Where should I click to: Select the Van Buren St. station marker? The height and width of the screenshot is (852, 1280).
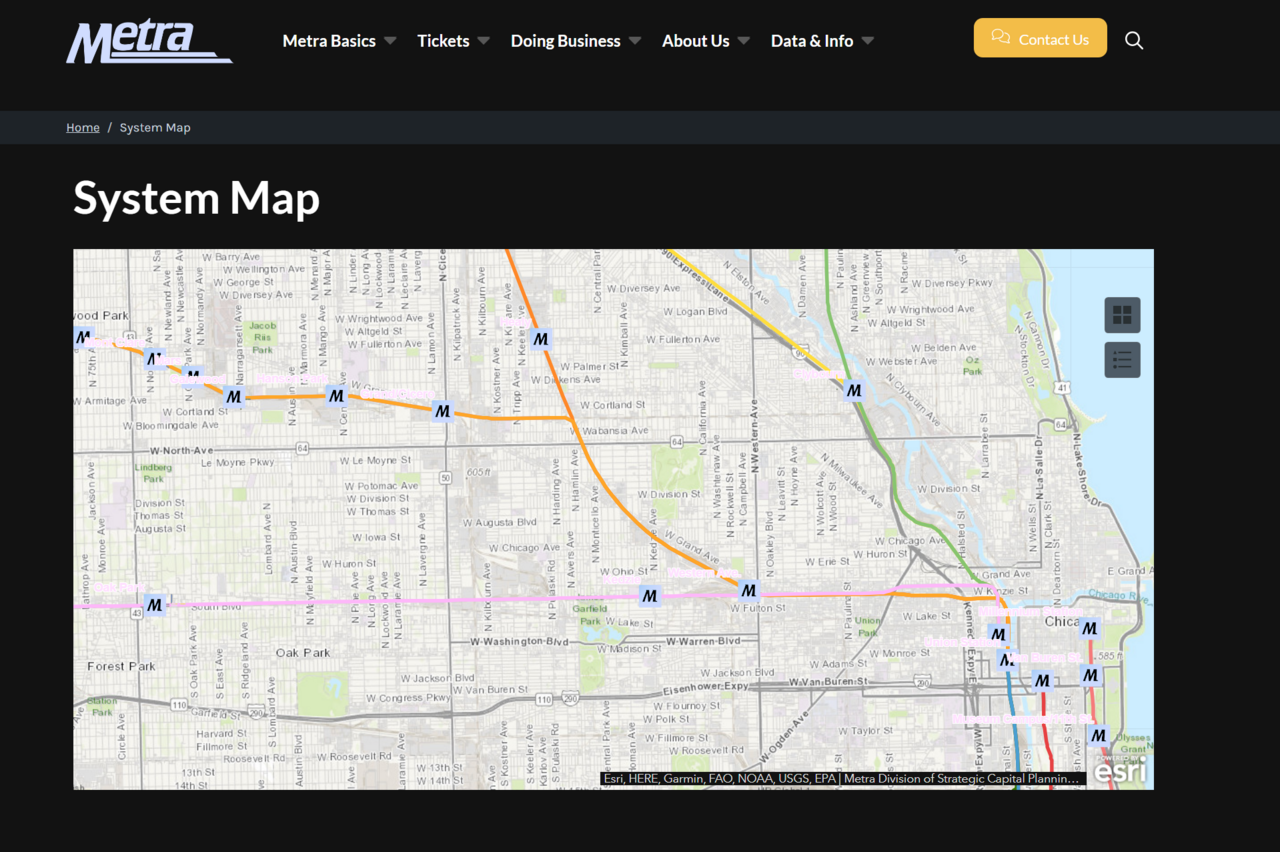click(1090, 676)
